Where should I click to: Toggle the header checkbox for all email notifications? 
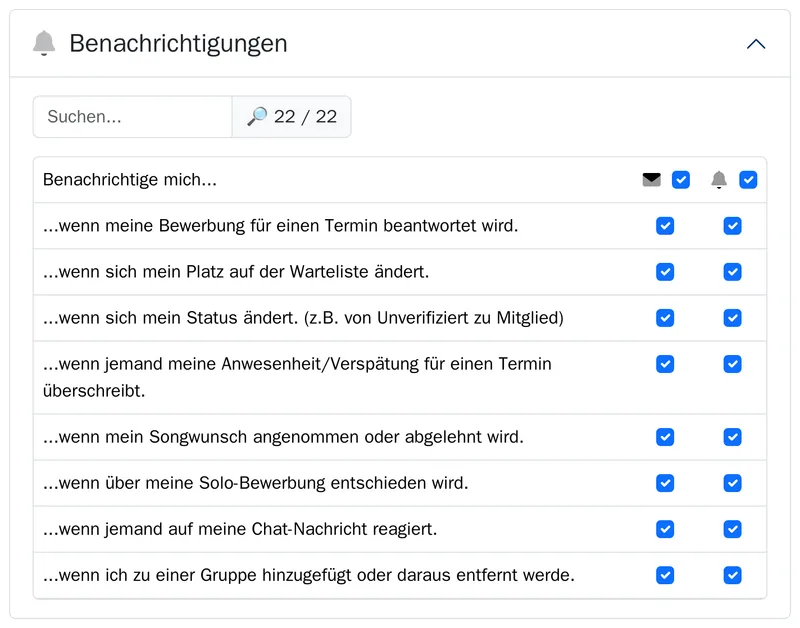(681, 180)
